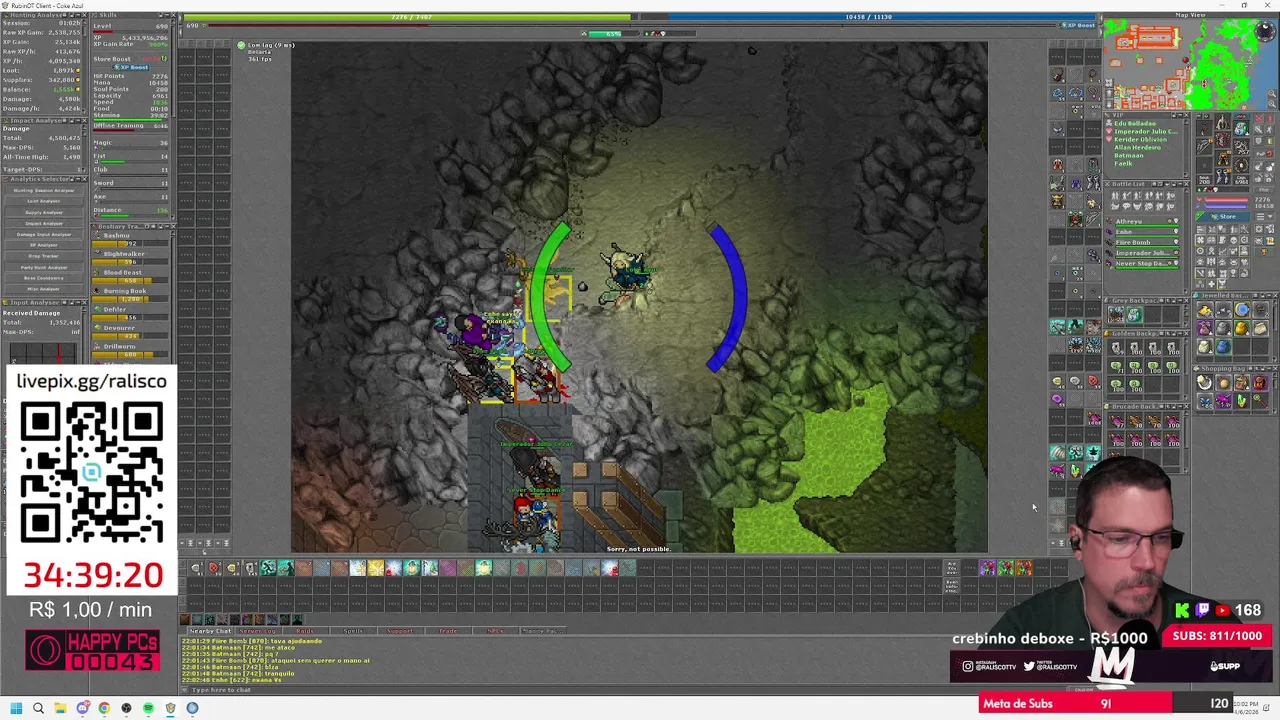
Task: Open Chrome from the taskbar
Action: coord(104,708)
